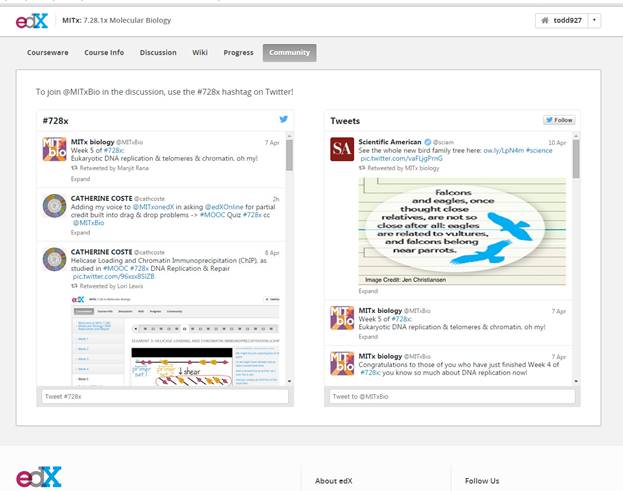View the Progress tab
The image size is (623, 491).
click(238, 52)
